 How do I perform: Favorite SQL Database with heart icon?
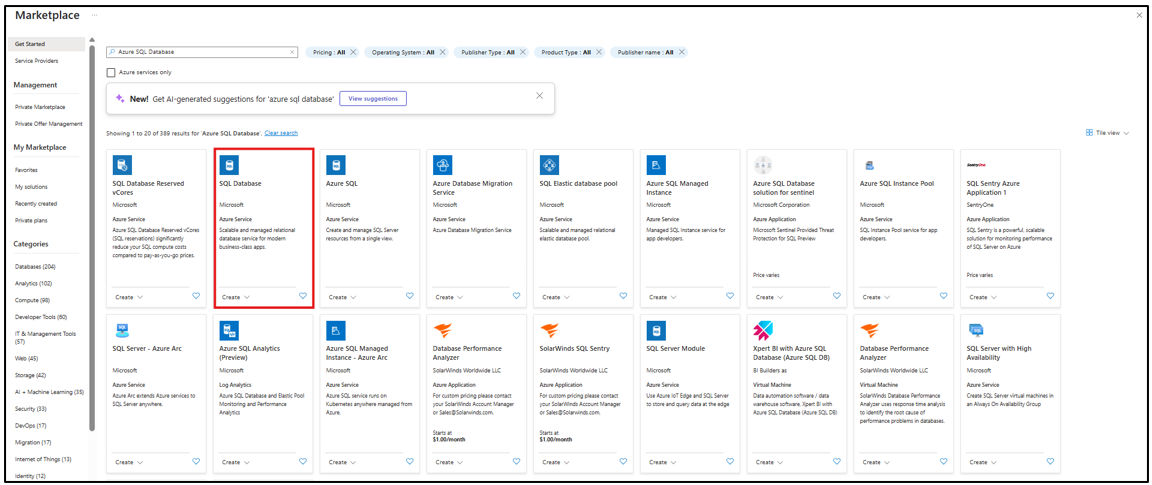coord(303,296)
